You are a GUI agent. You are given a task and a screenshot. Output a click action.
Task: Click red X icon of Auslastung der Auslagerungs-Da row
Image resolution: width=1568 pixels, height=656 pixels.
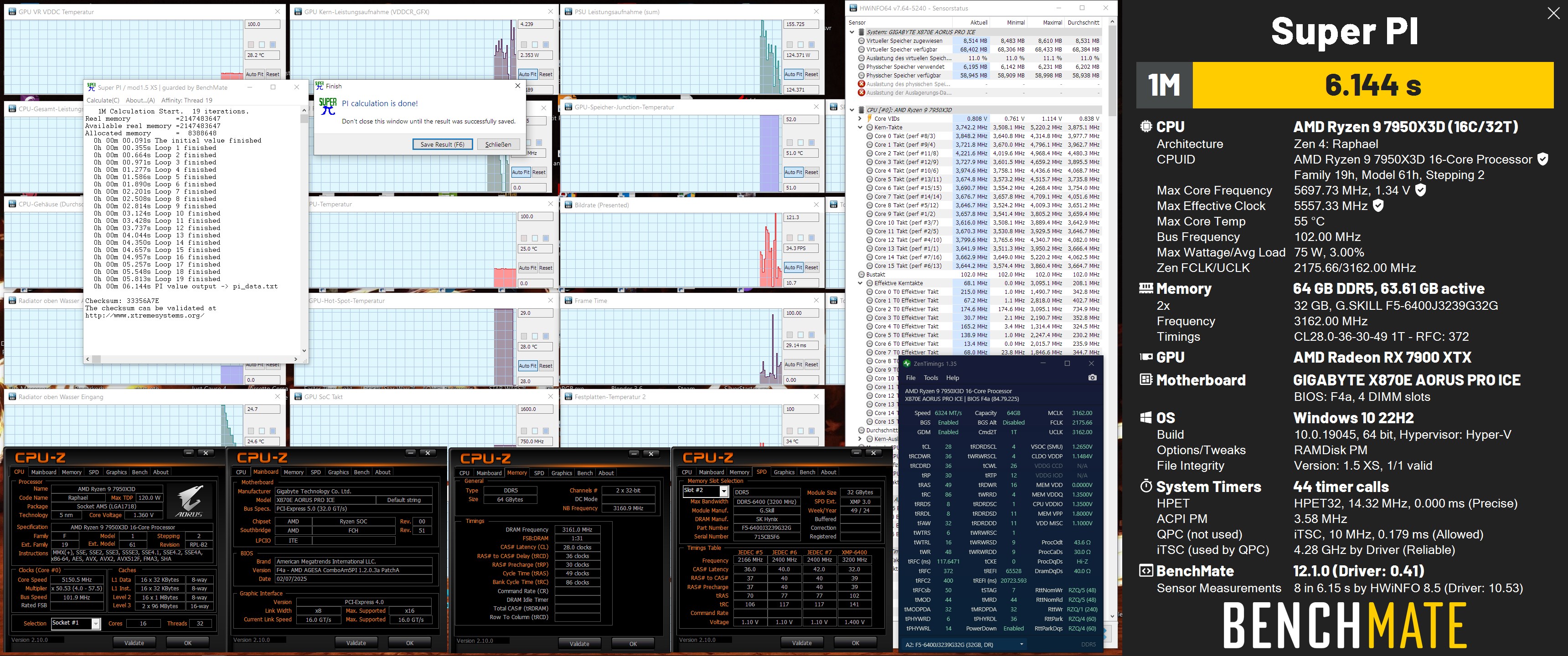pos(861,92)
